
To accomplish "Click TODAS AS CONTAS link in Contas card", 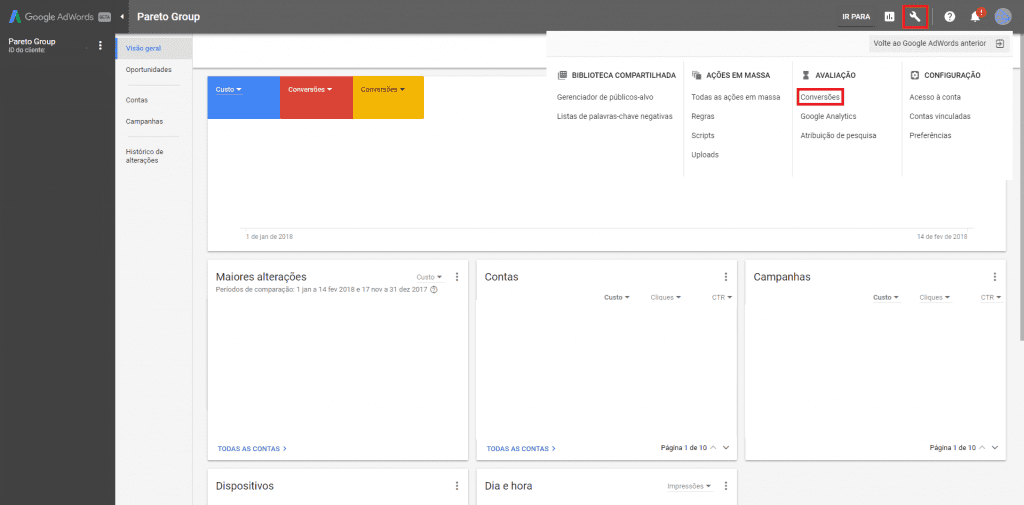I will point(521,449).
